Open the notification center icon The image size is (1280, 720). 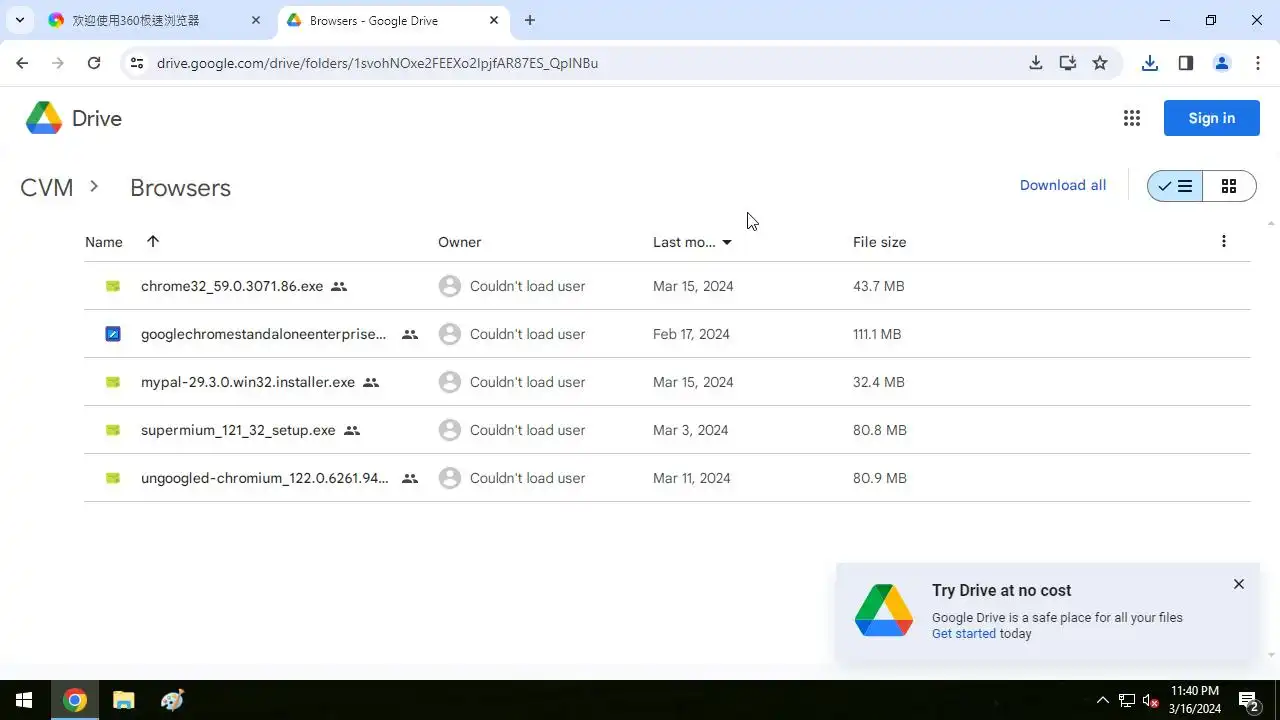click(x=1249, y=700)
